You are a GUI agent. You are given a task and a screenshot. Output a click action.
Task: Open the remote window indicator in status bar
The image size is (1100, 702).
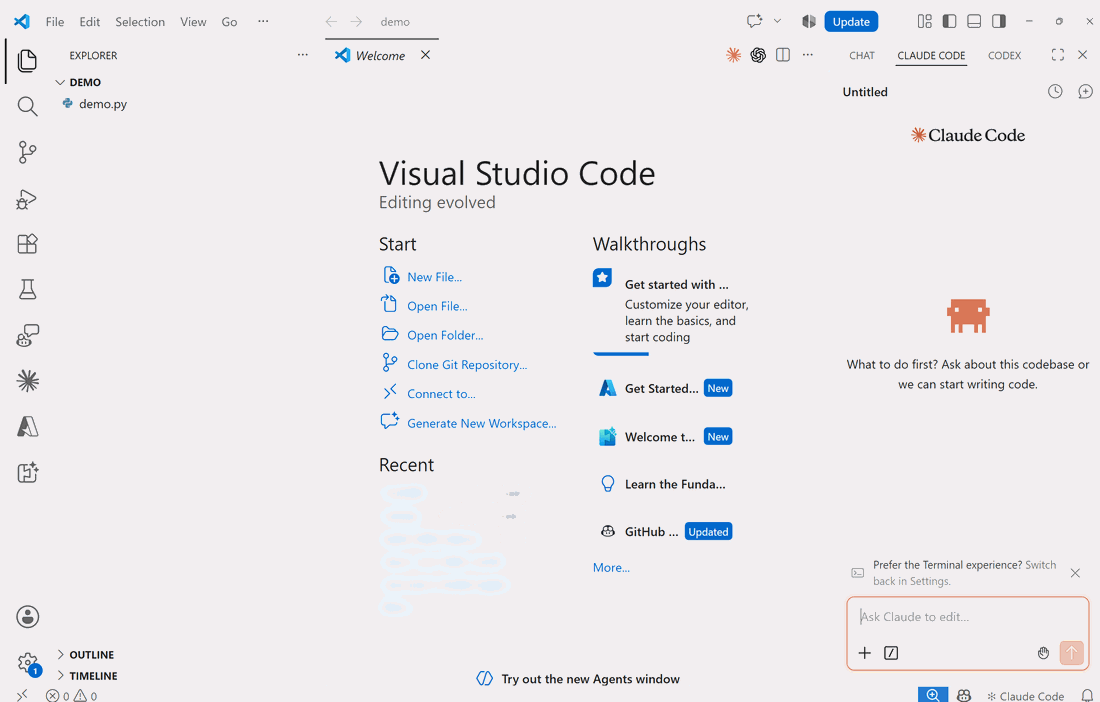coord(22,696)
